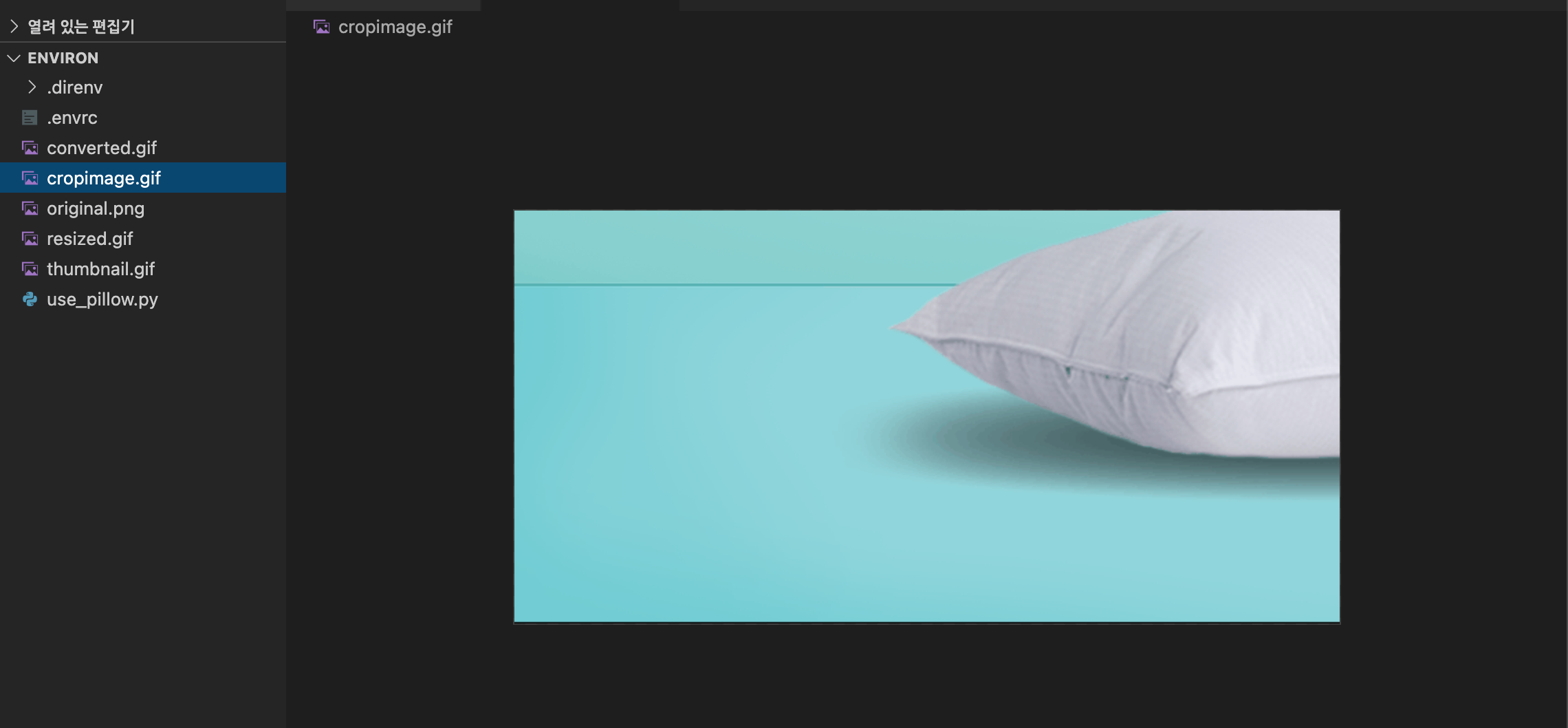The image size is (1568, 728).
Task: Click the cropimage.gif breadcrumb label
Action: click(x=395, y=27)
